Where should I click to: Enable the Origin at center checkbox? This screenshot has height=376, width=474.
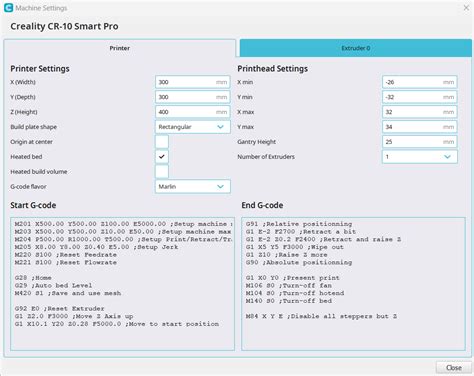click(x=162, y=142)
